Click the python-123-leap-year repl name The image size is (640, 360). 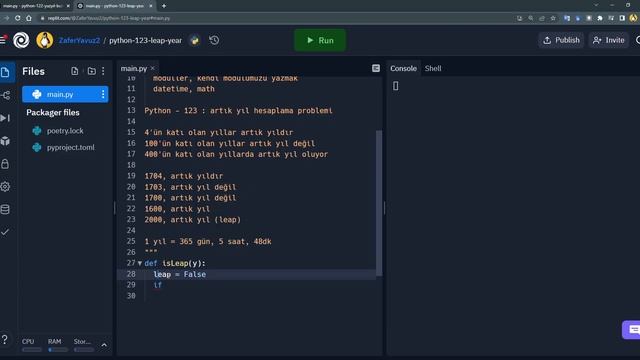tap(145, 40)
